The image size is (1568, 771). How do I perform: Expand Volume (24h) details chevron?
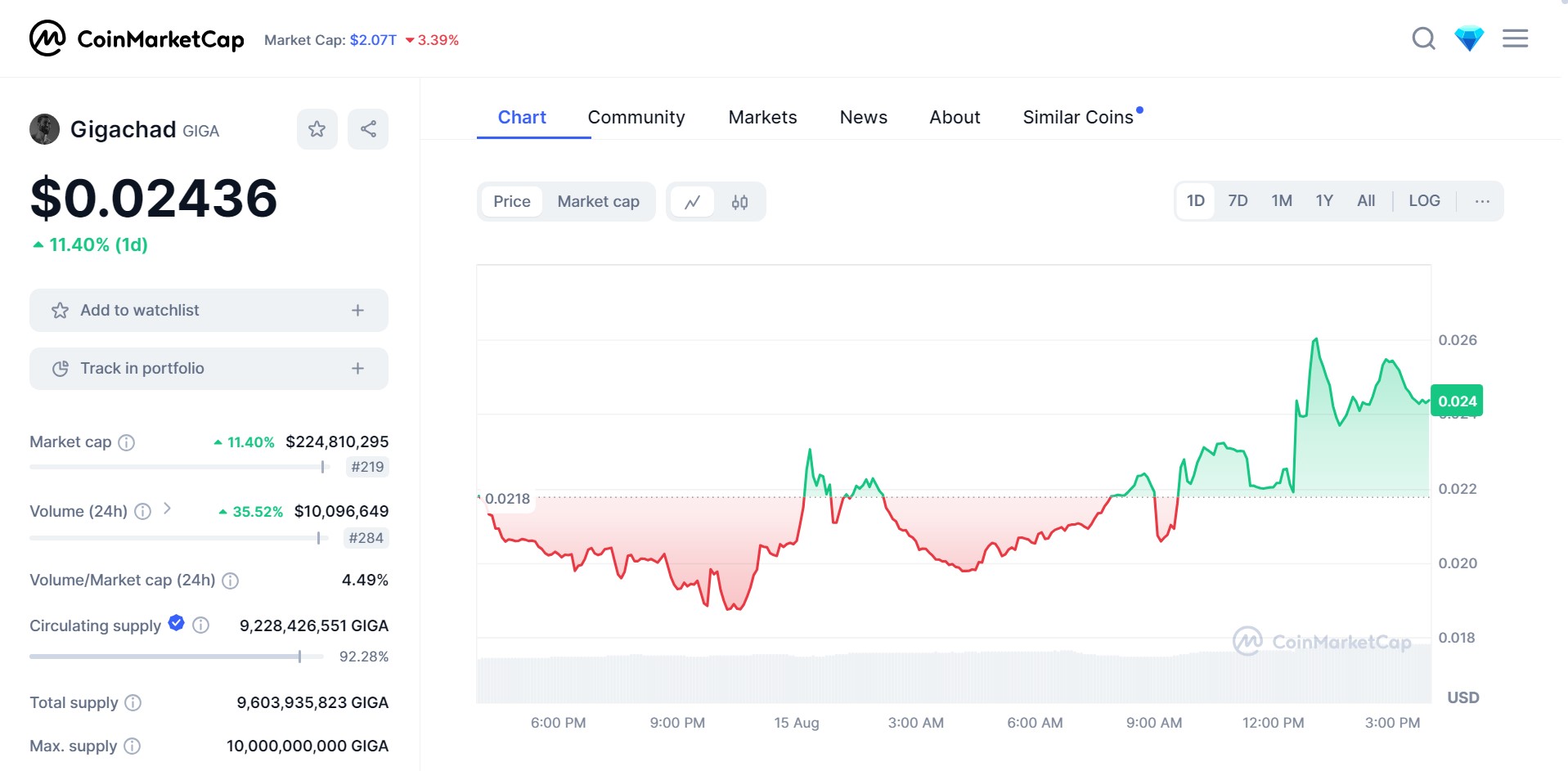[x=167, y=509]
